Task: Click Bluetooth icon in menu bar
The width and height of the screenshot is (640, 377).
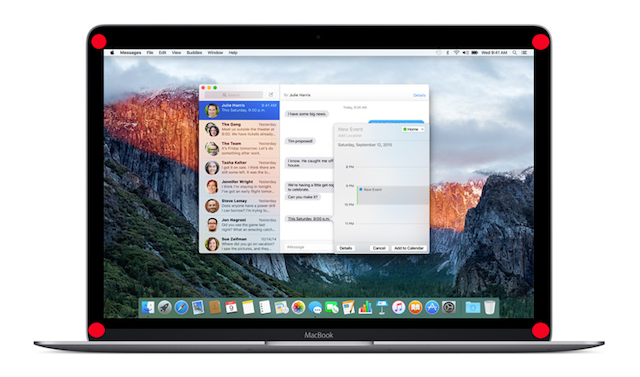Action: 448,53
